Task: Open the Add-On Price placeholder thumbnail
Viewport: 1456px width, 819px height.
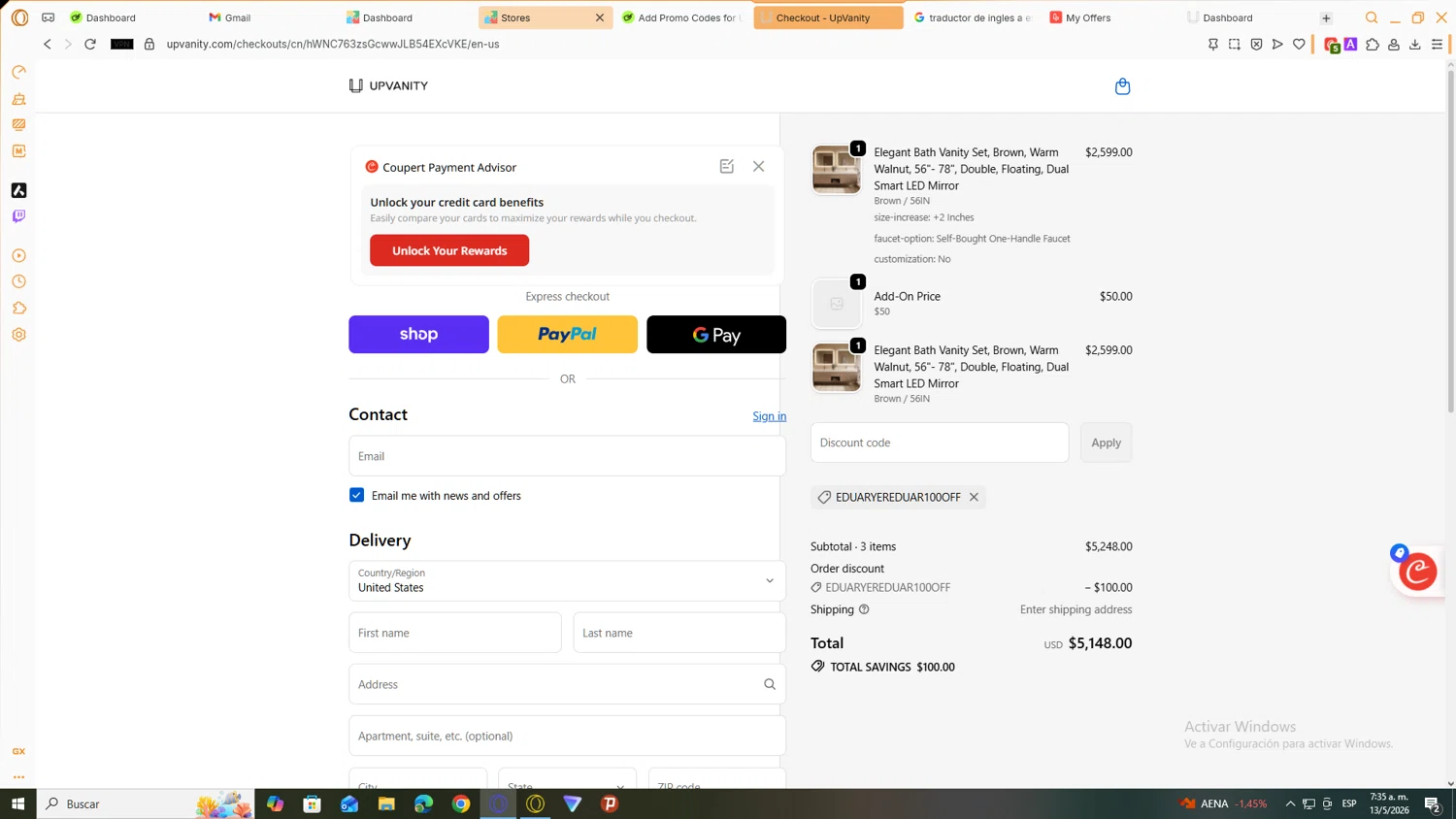Action: click(836, 304)
